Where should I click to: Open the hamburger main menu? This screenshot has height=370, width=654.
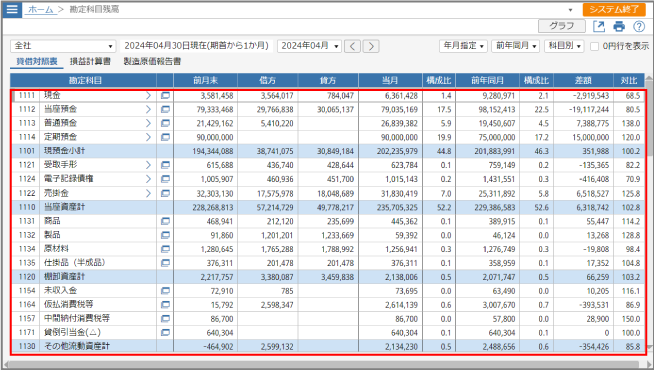click(12, 9)
